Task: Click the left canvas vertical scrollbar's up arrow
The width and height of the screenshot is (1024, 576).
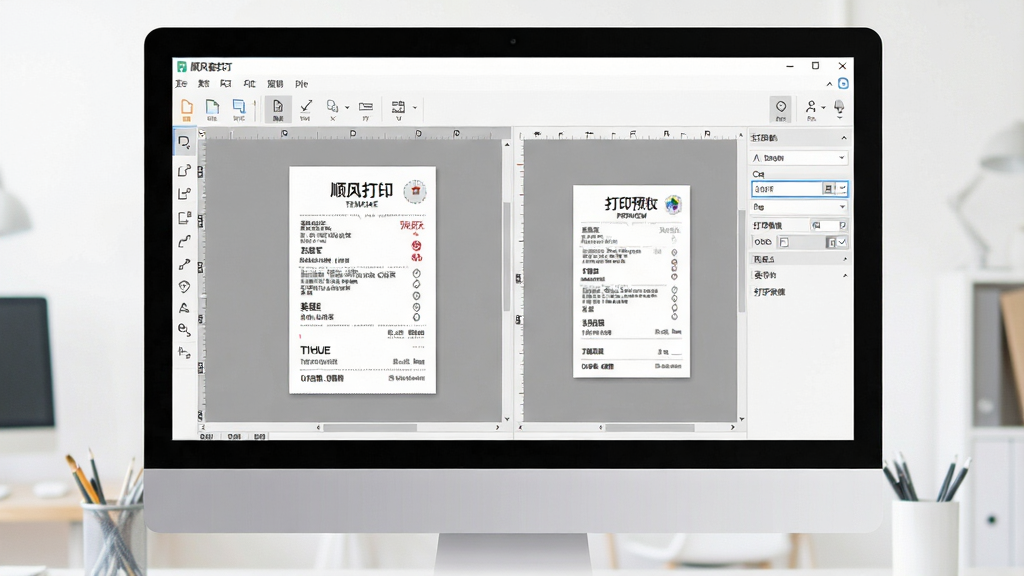Action: click(x=507, y=144)
